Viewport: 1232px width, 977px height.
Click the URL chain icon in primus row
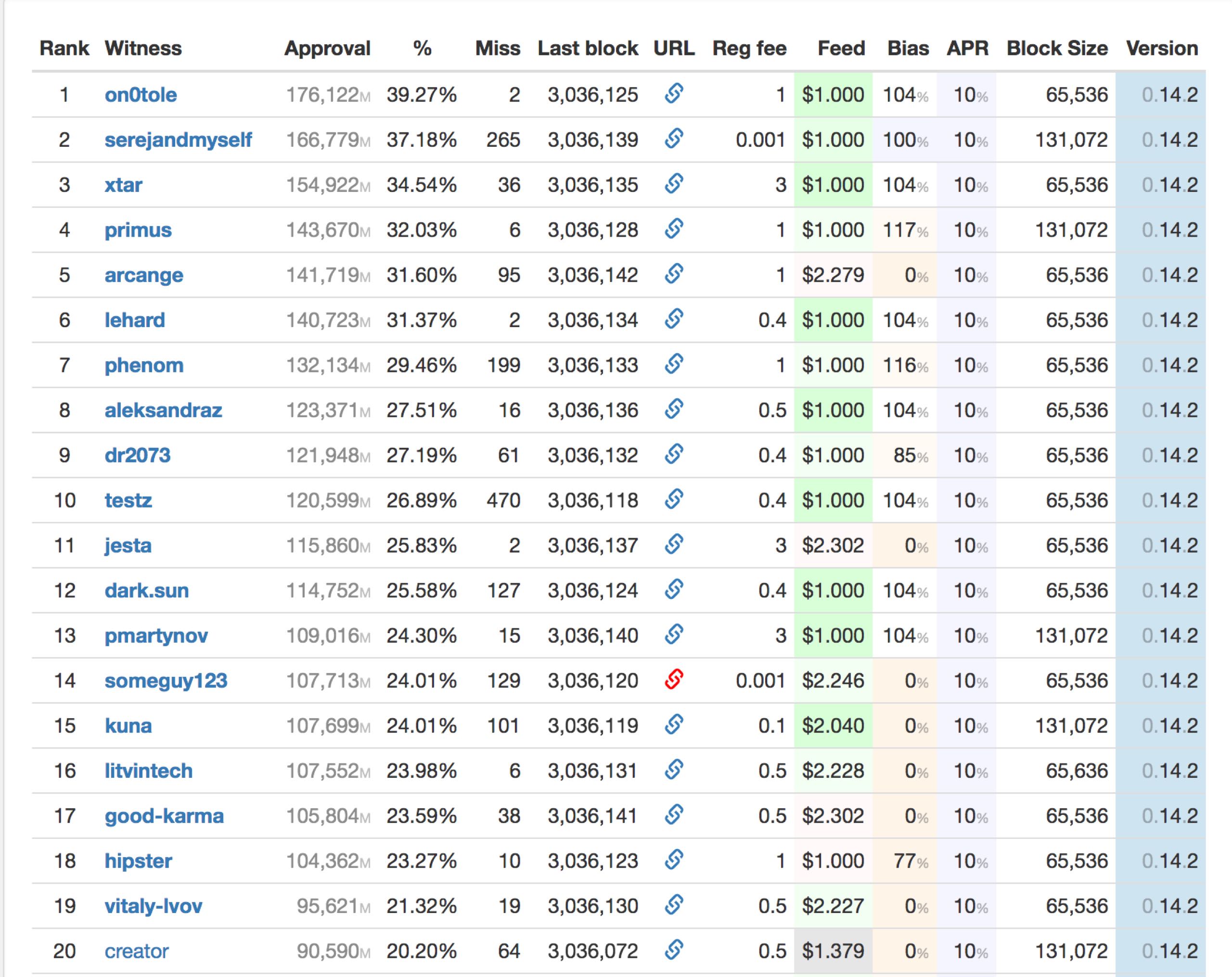pyautogui.click(x=674, y=229)
